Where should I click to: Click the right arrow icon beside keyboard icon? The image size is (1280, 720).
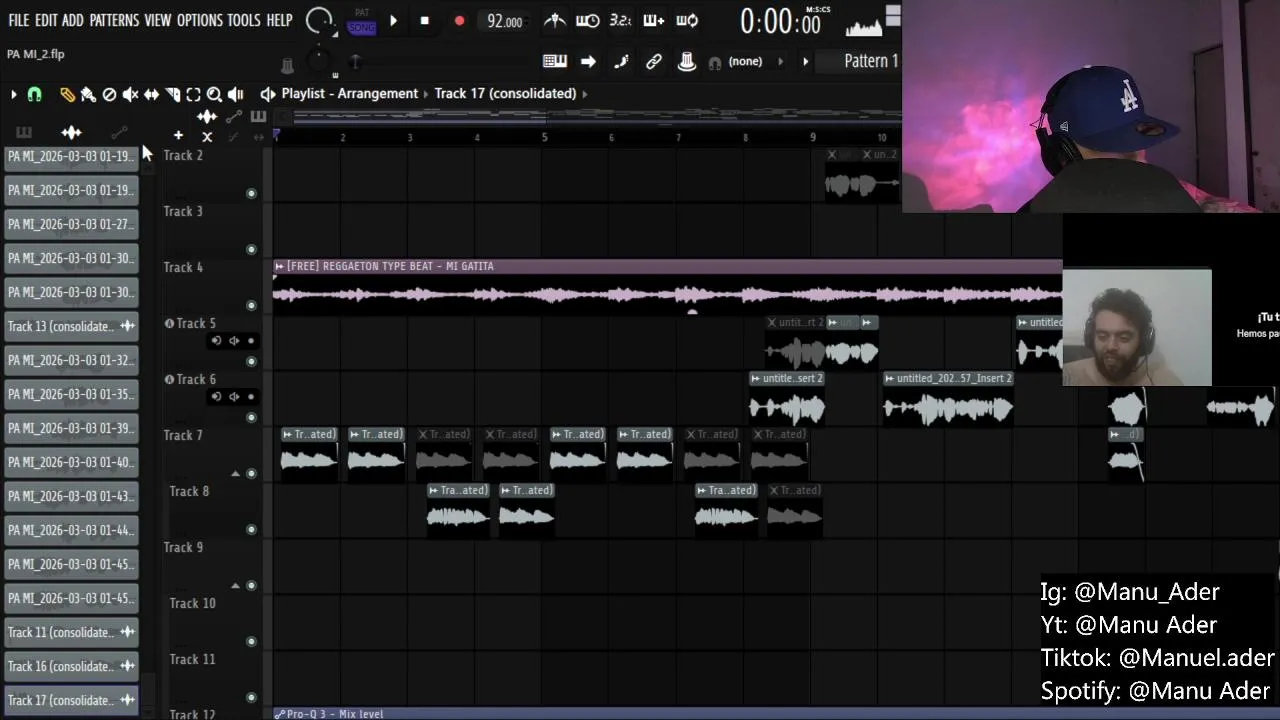pyautogui.click(x=588, y=62)
